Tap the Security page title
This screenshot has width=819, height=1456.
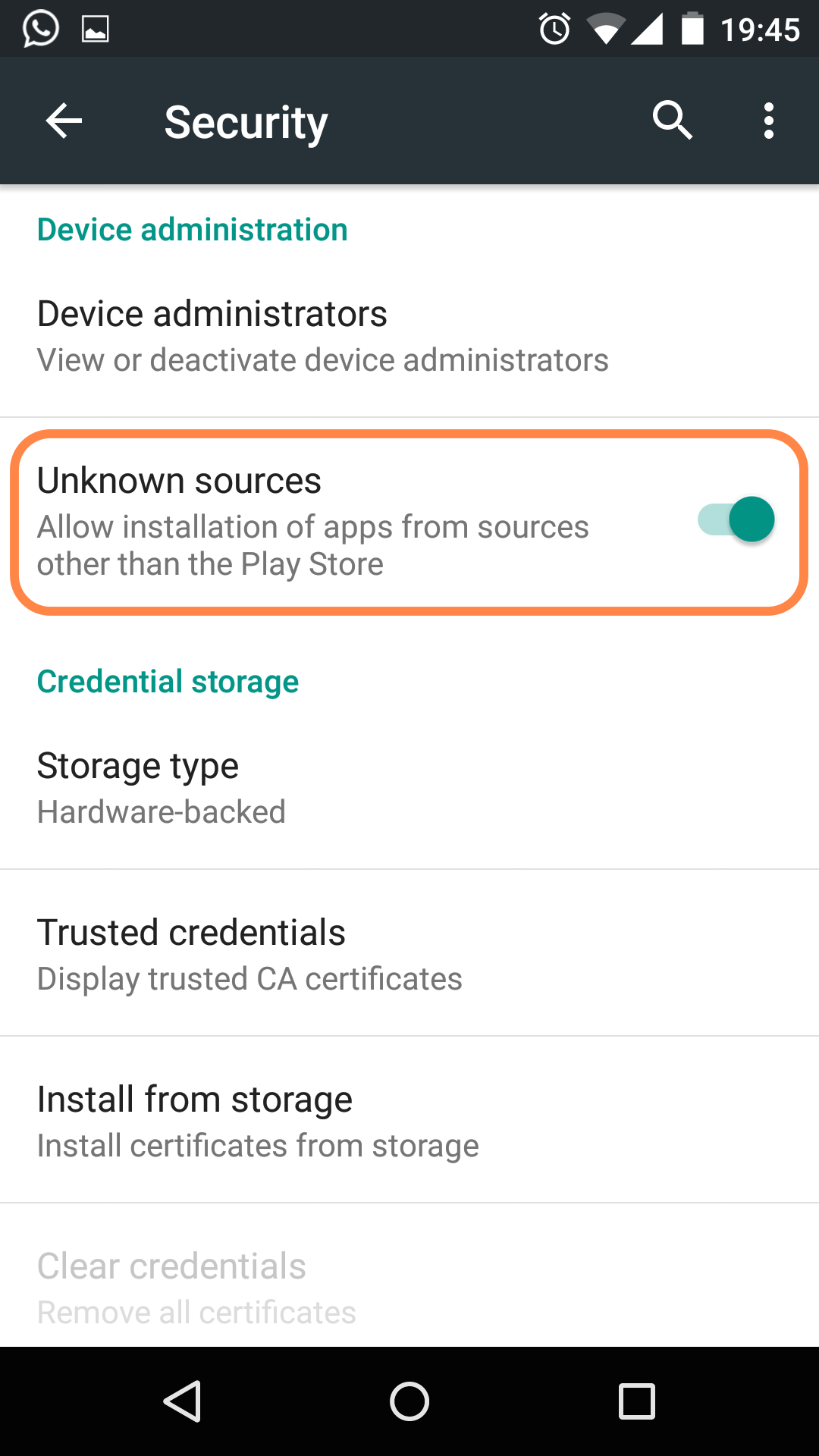tap(246, 122)
